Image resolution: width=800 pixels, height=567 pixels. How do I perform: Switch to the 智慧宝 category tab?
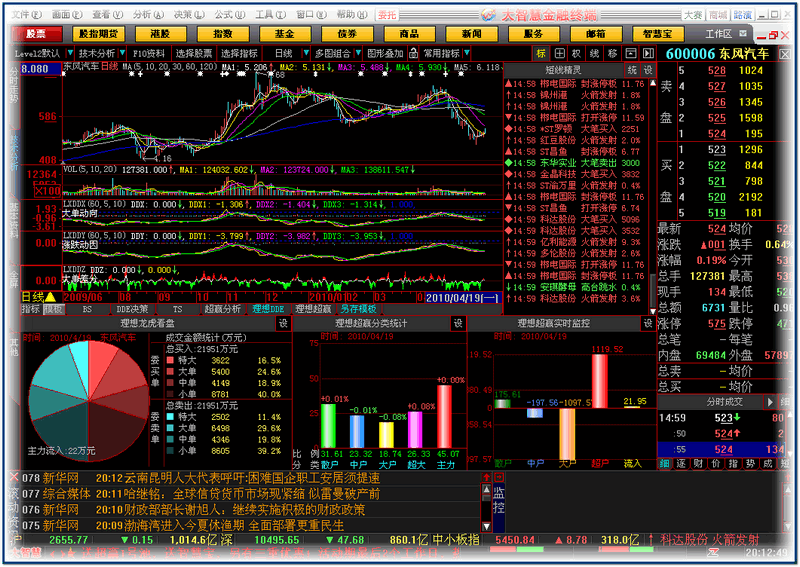[657, 34]
